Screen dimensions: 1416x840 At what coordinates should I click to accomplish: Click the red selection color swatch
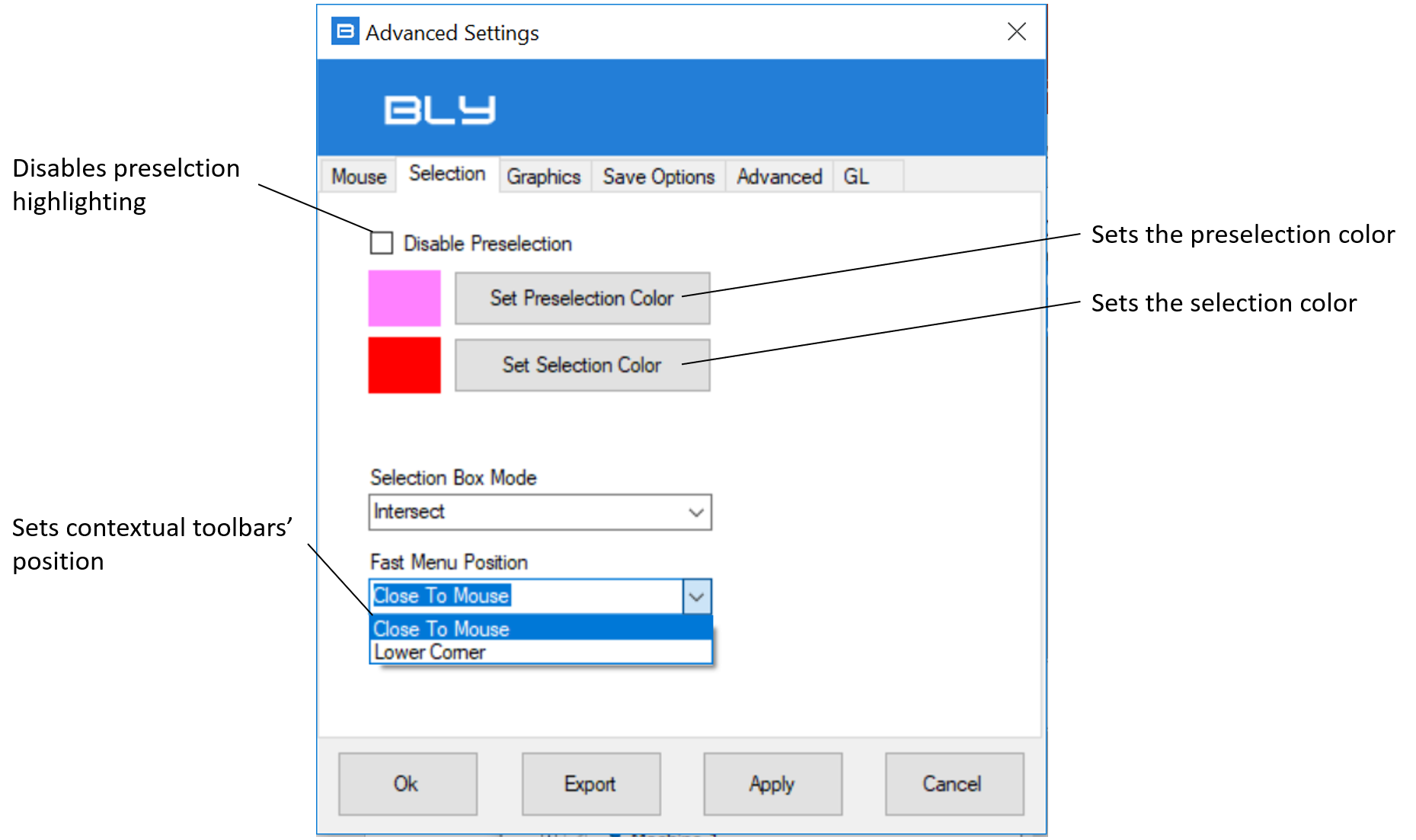click(404, 365)
